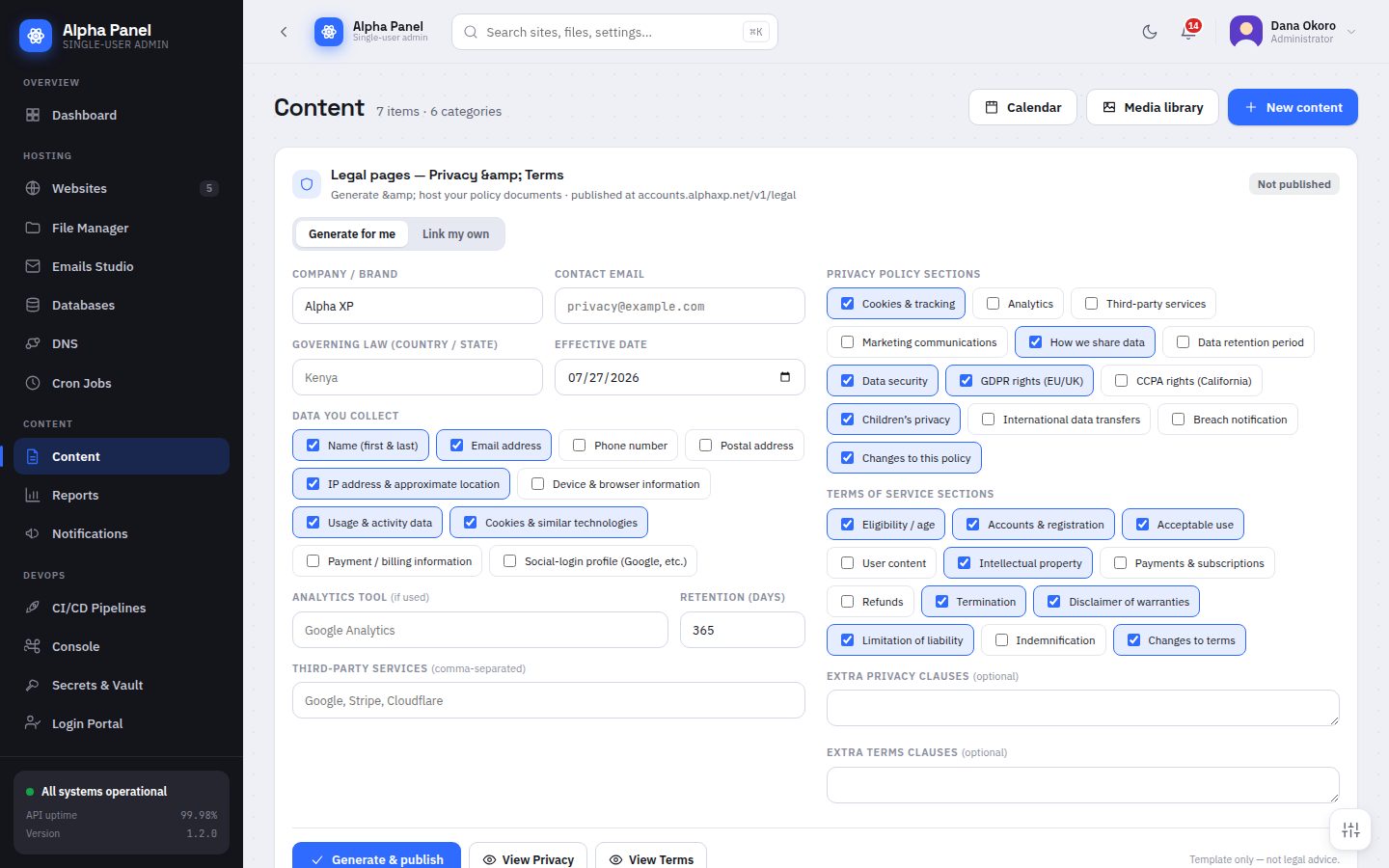Click the Databases cylinder icon
This screenshot has height=868, width=1389.
(33, 305)
